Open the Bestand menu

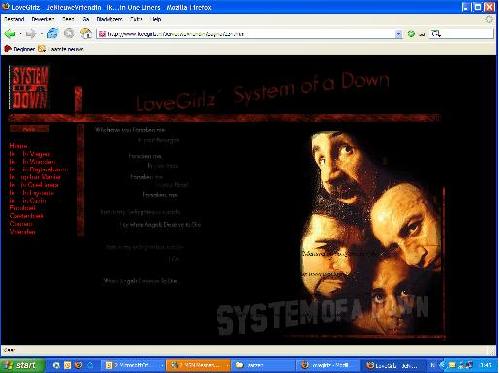[x=14, y=19]
